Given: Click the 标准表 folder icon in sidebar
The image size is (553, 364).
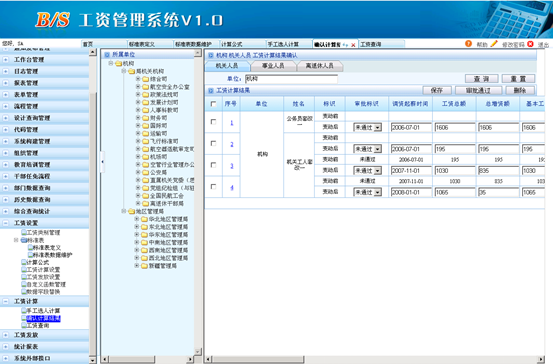Looking at the screenshot, I should [24, 240].
